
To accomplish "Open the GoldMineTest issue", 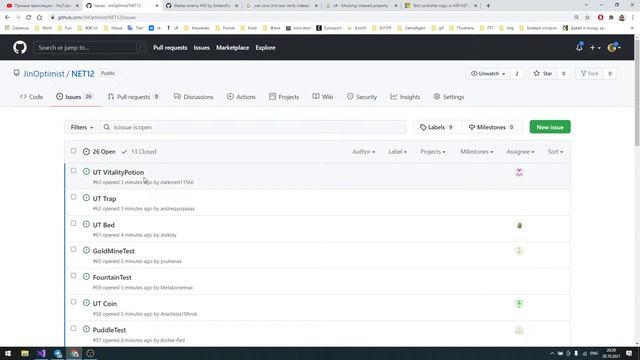I will [x=113, y=251].
